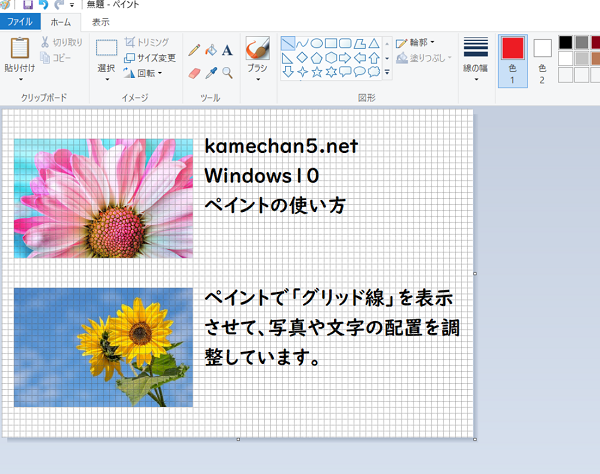Expand the 選択 options dropdown arrow
Viewport: 600px width, 474px height.
[107, 79]
